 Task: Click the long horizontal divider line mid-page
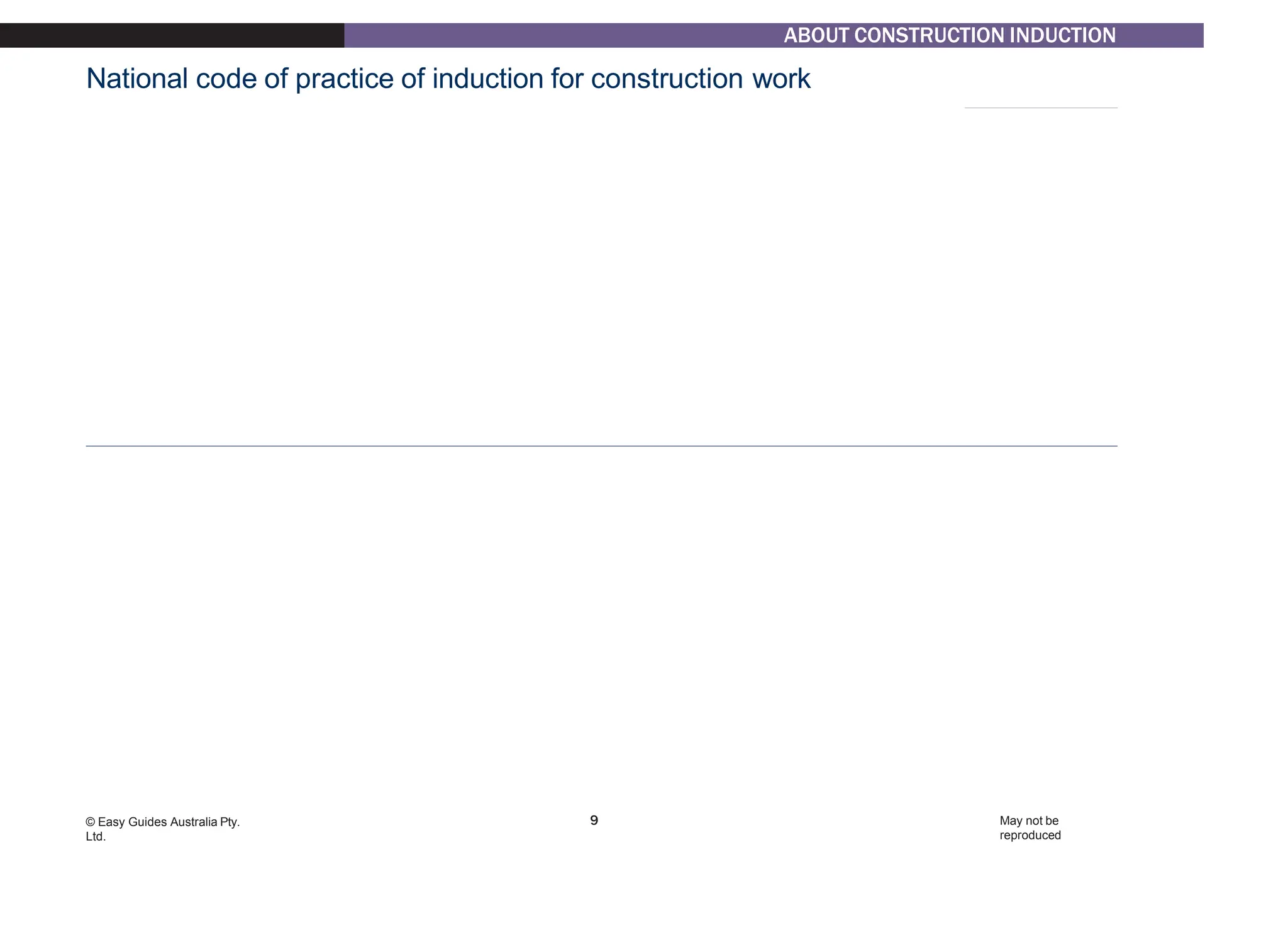(601, 446)
